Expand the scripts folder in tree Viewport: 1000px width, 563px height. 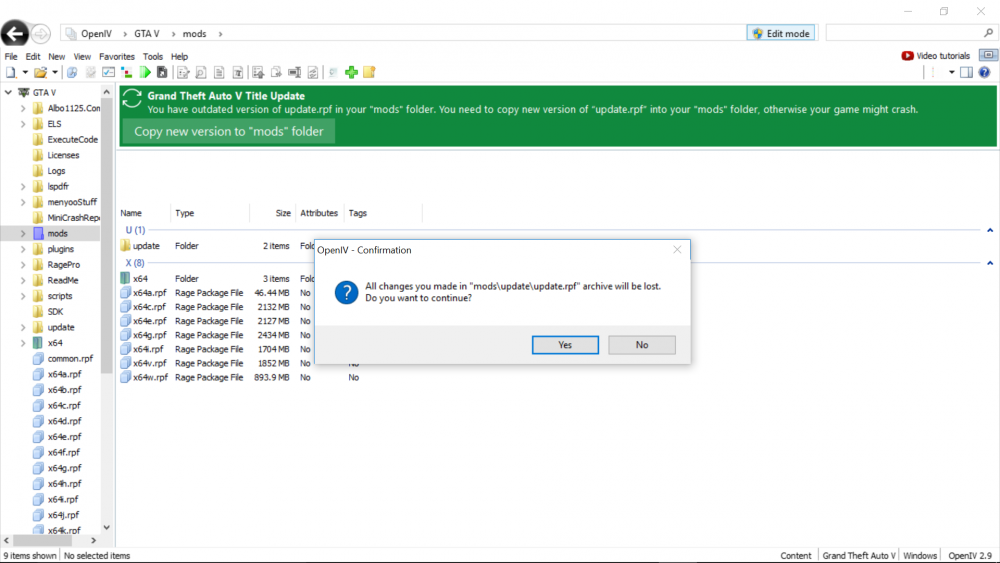23,296
